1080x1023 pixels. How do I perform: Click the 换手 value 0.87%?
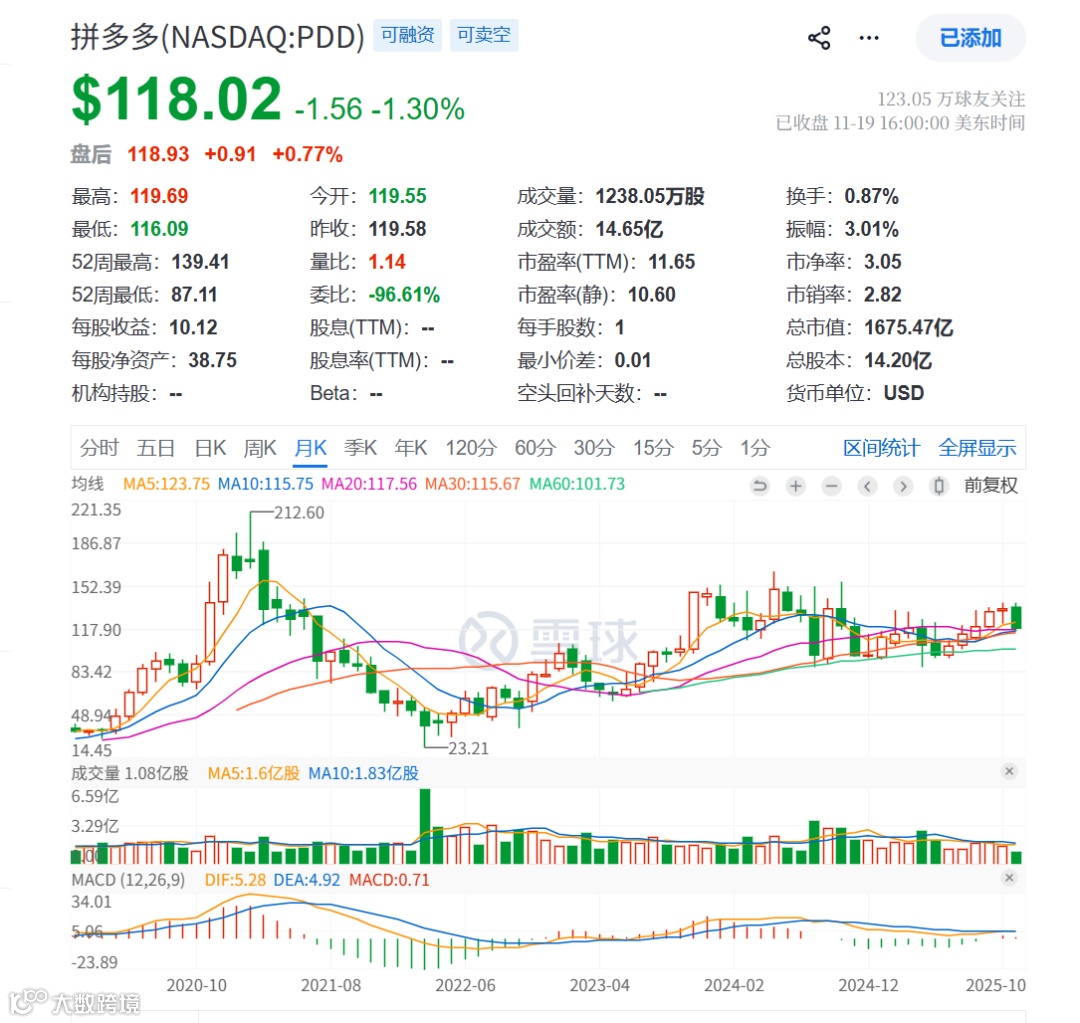click(871, 196)
